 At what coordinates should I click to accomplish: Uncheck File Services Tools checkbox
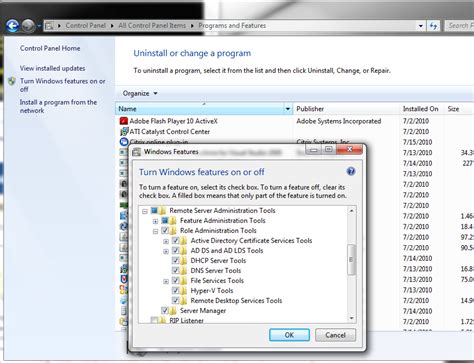pos(175,280)
